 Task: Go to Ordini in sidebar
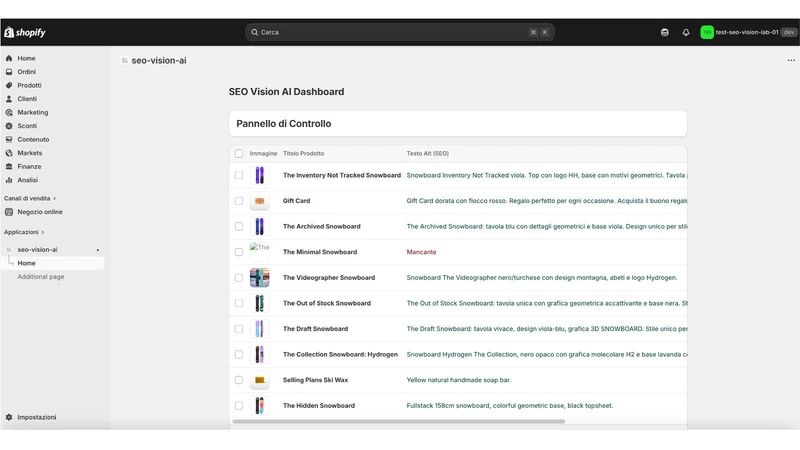coord(27,72)
